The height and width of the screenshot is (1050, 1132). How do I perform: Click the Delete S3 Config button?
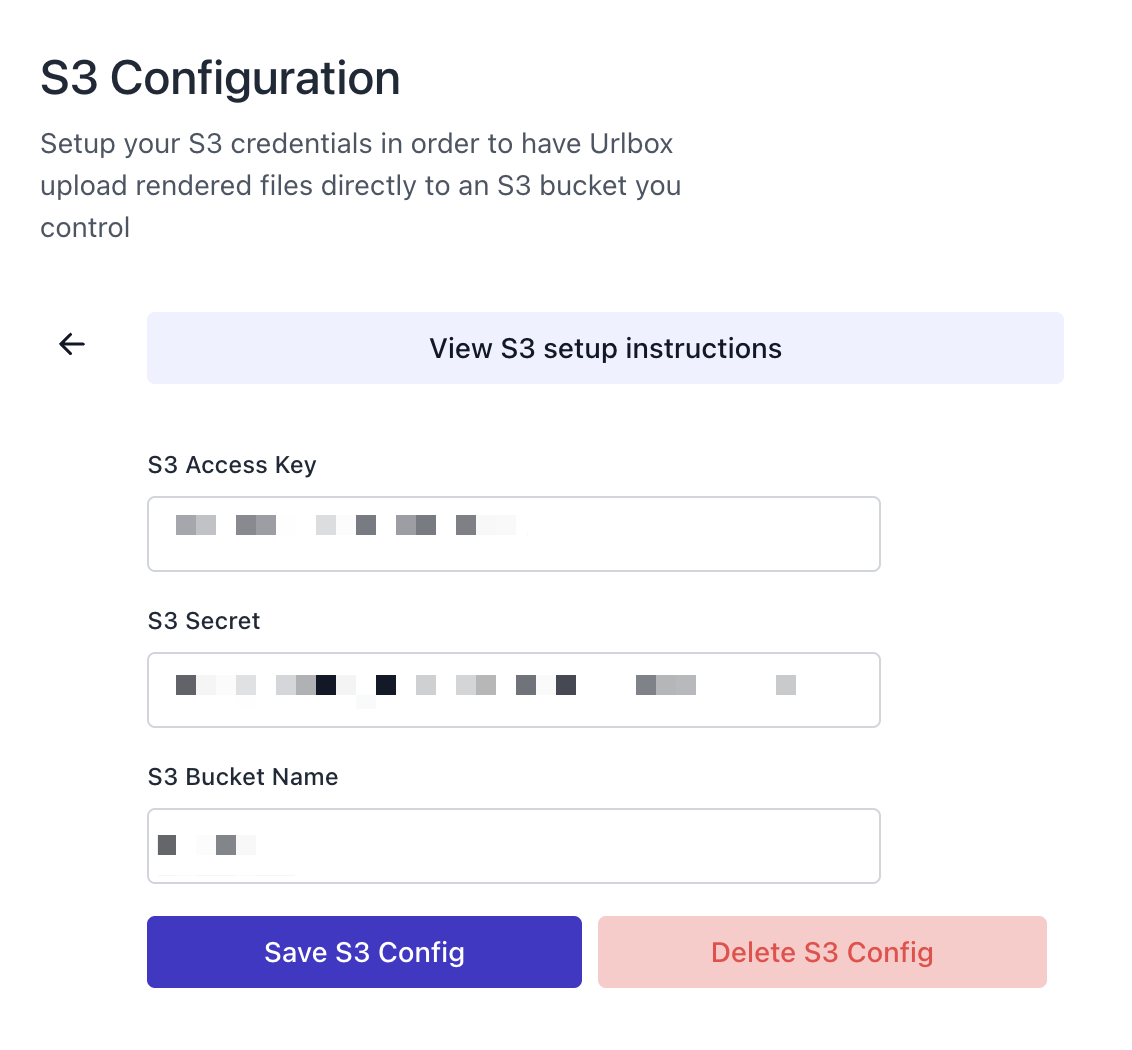(822, 951)
